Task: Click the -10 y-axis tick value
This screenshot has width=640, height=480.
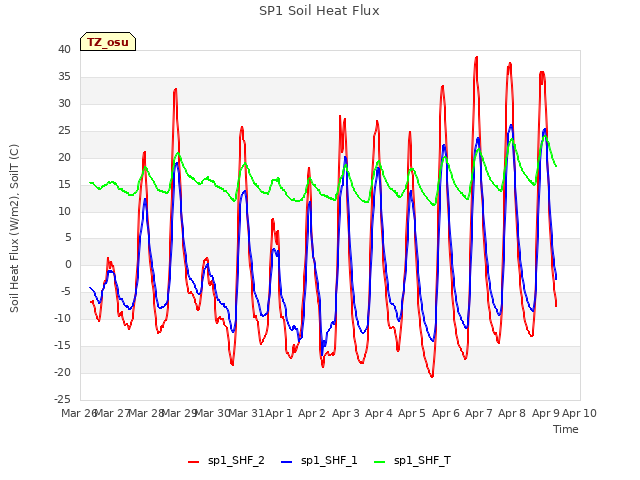Action: (x=63, y=318)
